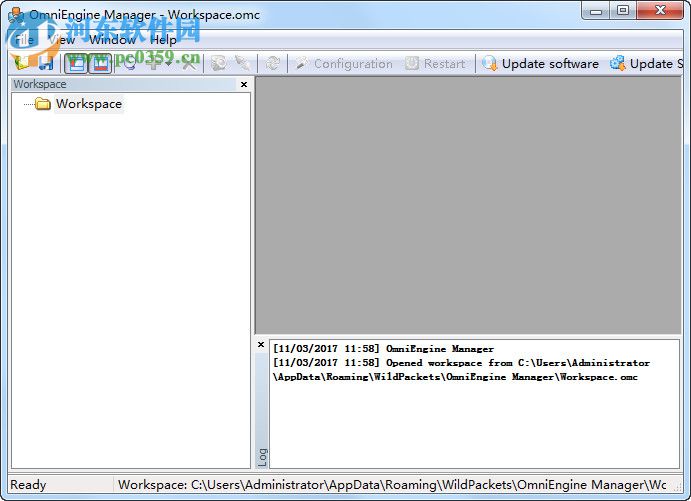
Task: Minimize the OmniEngine Manager window
Action: [x=595, y=11]
